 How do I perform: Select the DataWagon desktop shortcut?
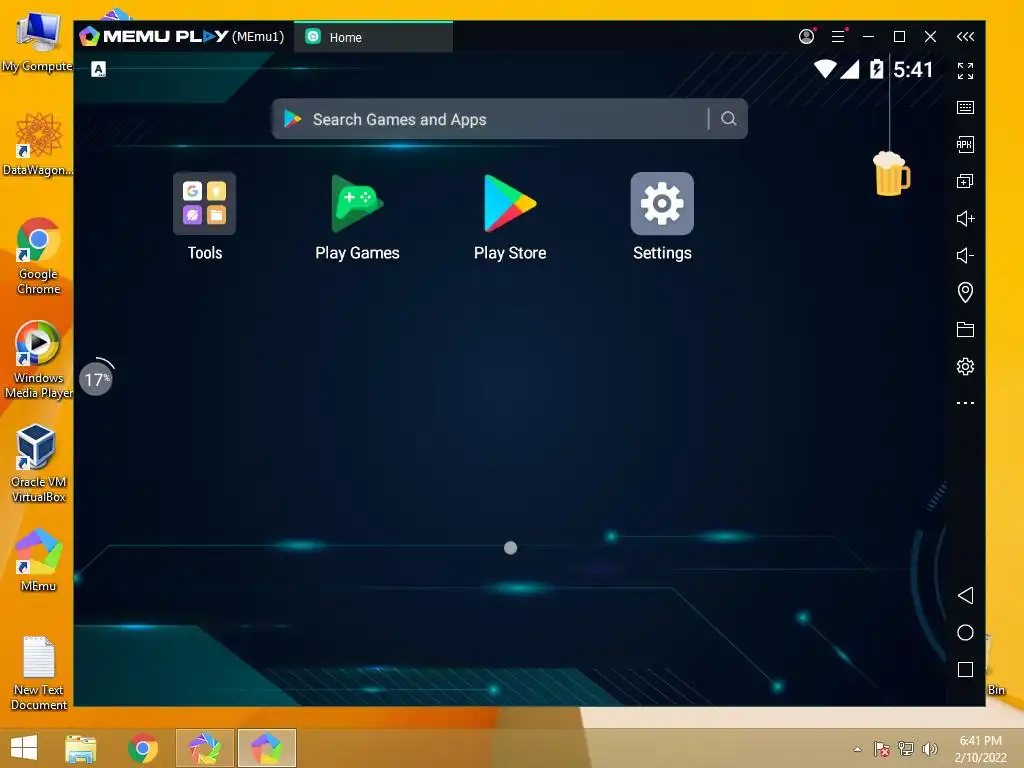click(x=39, y=144)
